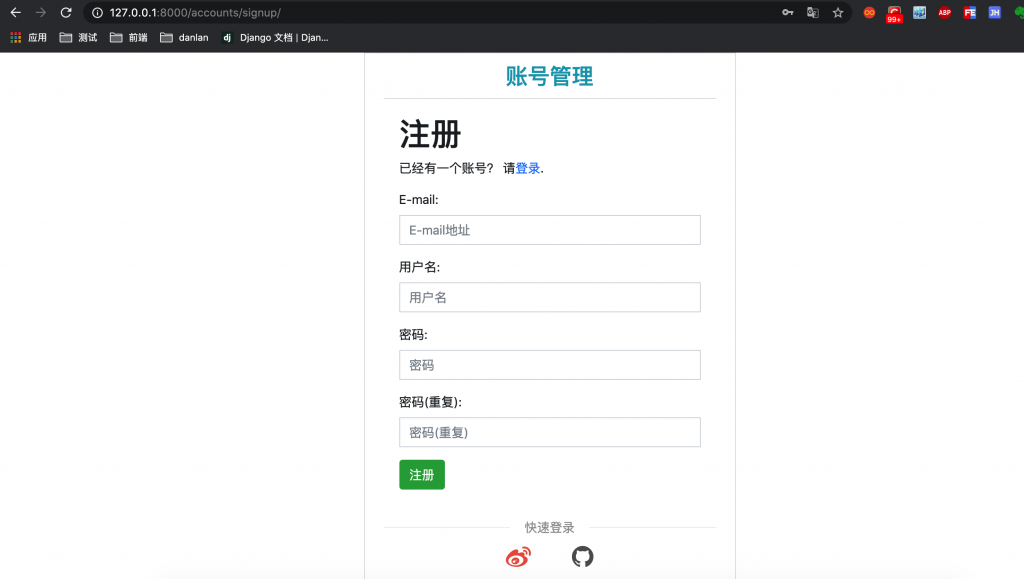Open the AdBlock Plus extension
Screen dimensions: 1024x579
[944, 13]
